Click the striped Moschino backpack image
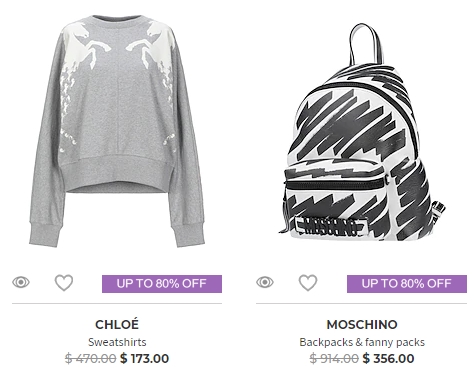This screenshot has width=474, height=369. pyautogui.click(x=362, y=133)
